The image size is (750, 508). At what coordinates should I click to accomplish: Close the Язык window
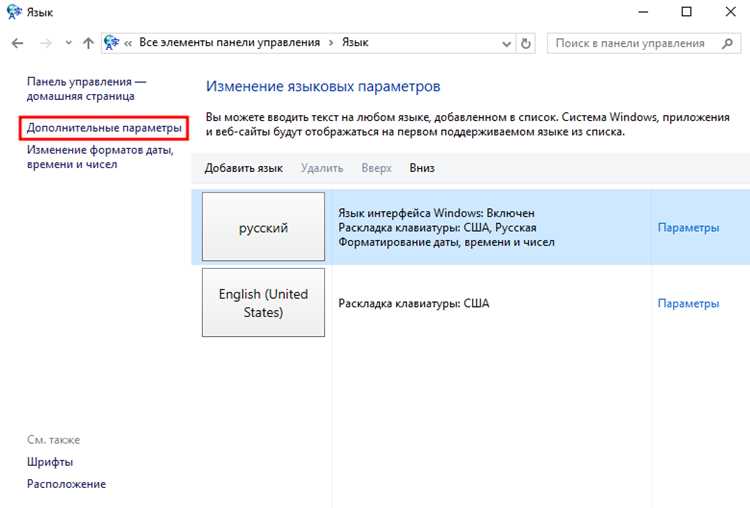coord(730,12)
